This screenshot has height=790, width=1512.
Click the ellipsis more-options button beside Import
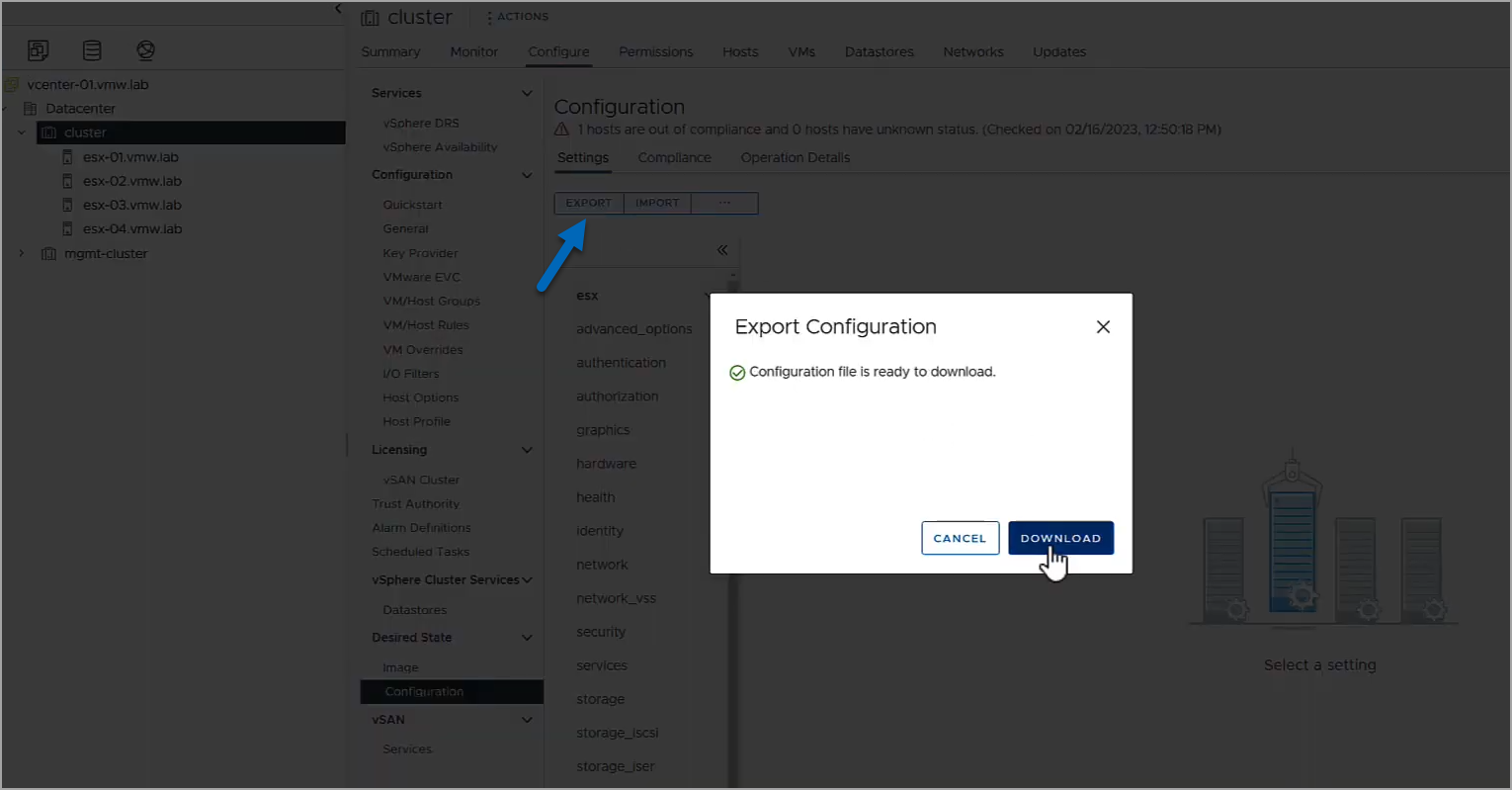click(x=724, y=203)
